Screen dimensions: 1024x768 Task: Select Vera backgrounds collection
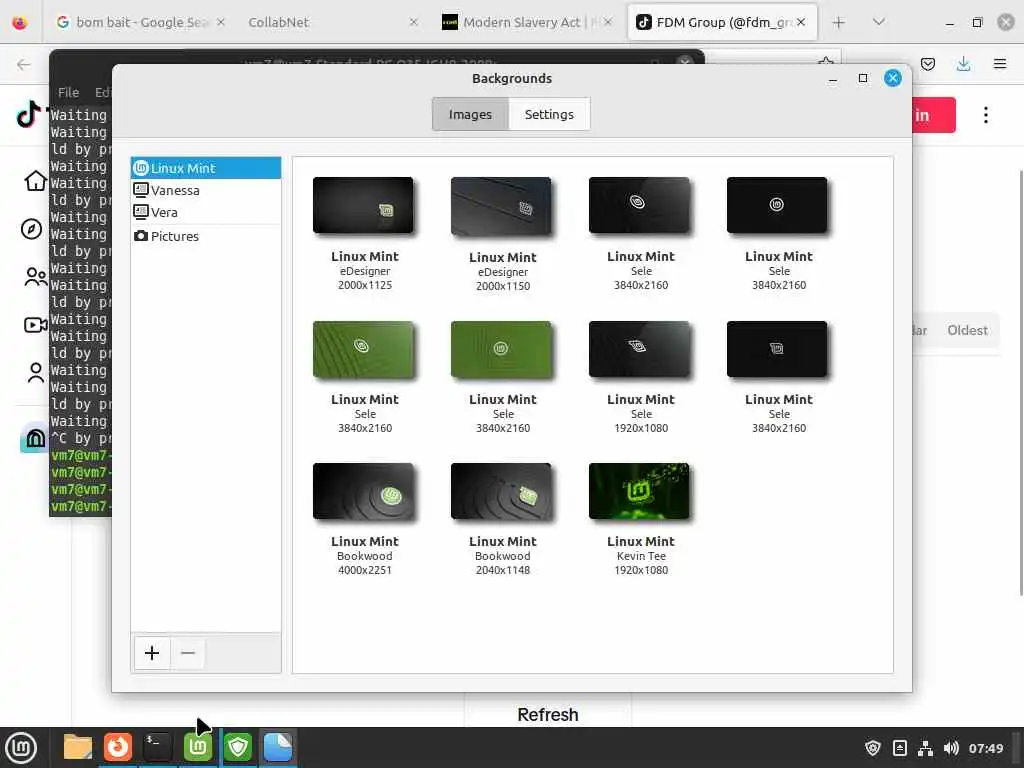point(206,212)
